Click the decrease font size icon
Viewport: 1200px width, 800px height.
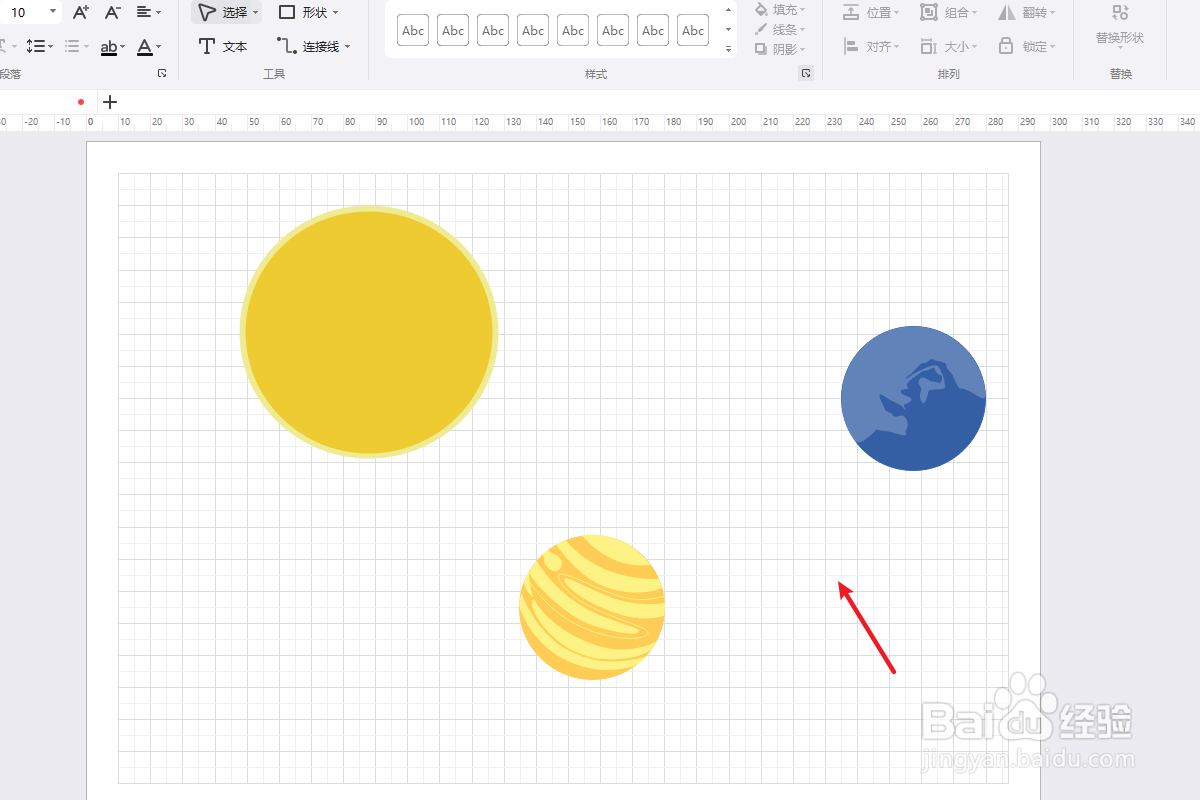click(x=113, y=12)
